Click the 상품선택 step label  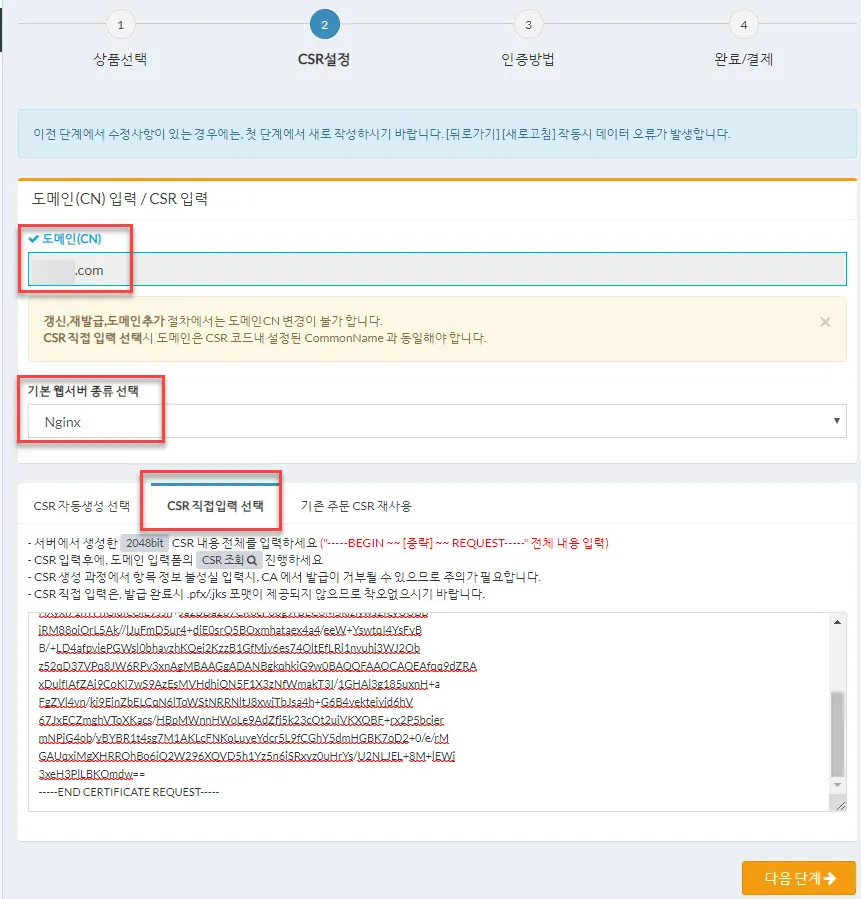point(120,59)
